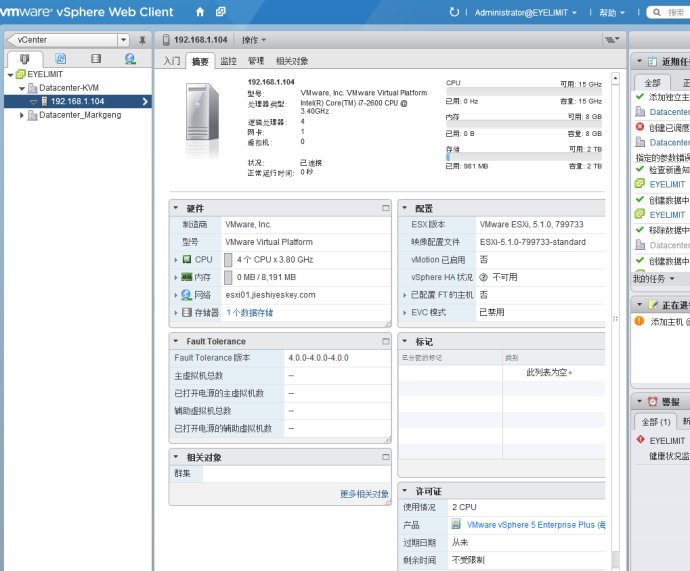Screen dimensions: 690x571
Task: Maximize the 相关对象 portlet
Action: coord(385,457)
